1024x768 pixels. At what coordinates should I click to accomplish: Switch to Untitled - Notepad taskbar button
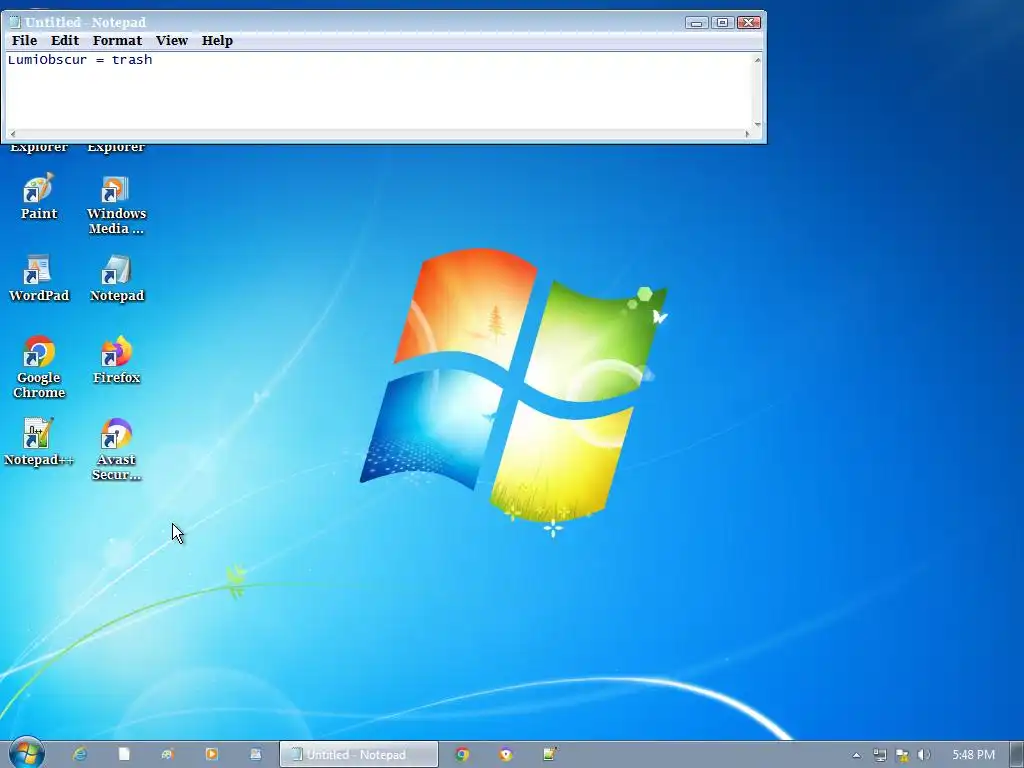point(359,754)
